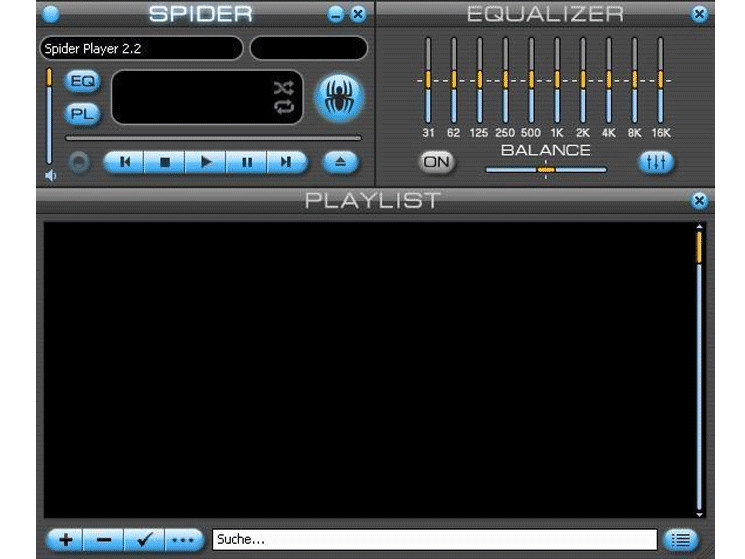Skip to the next track

click(x=286, y=161)
